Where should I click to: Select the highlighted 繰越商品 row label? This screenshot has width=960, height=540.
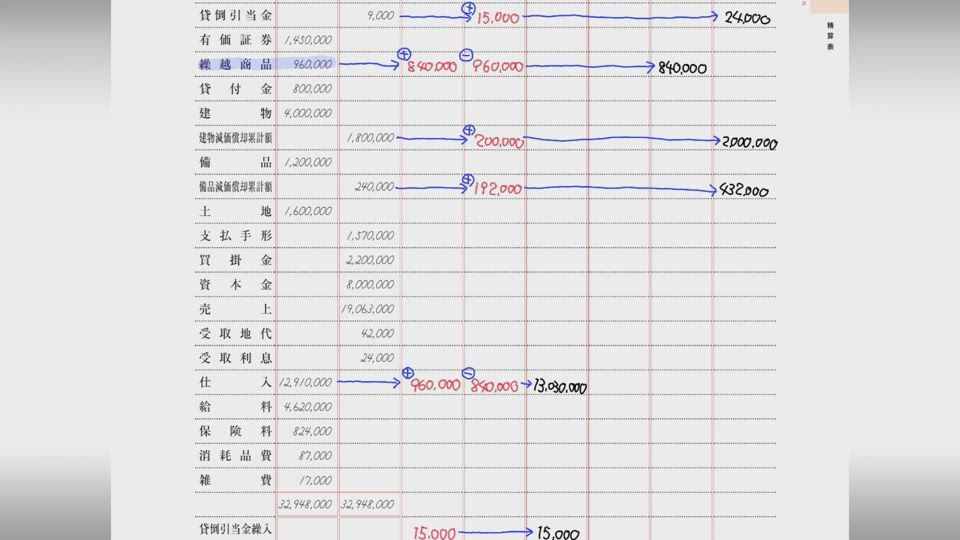click(x=235, y=63)
